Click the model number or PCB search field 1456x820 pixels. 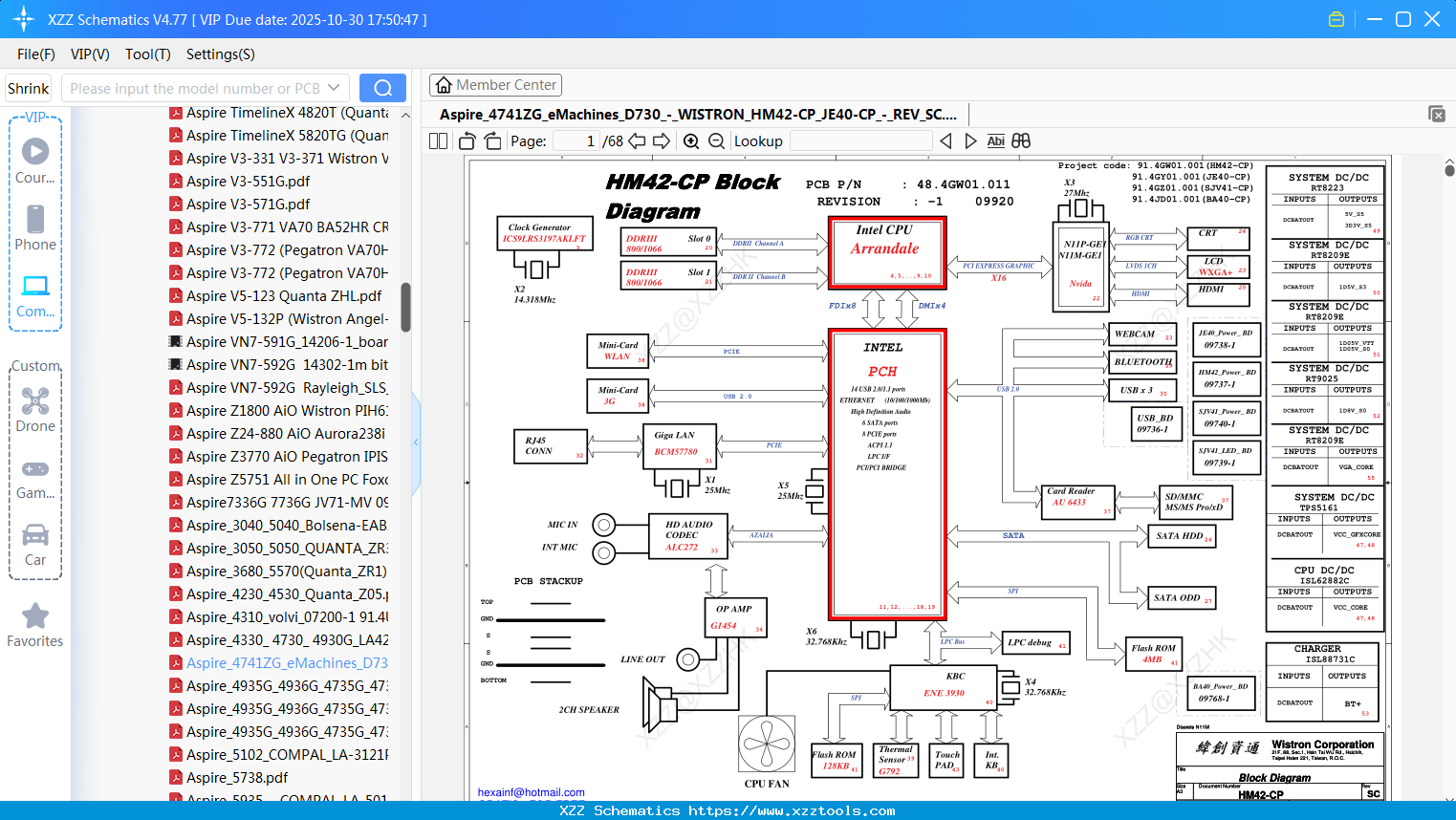(194, 88)
